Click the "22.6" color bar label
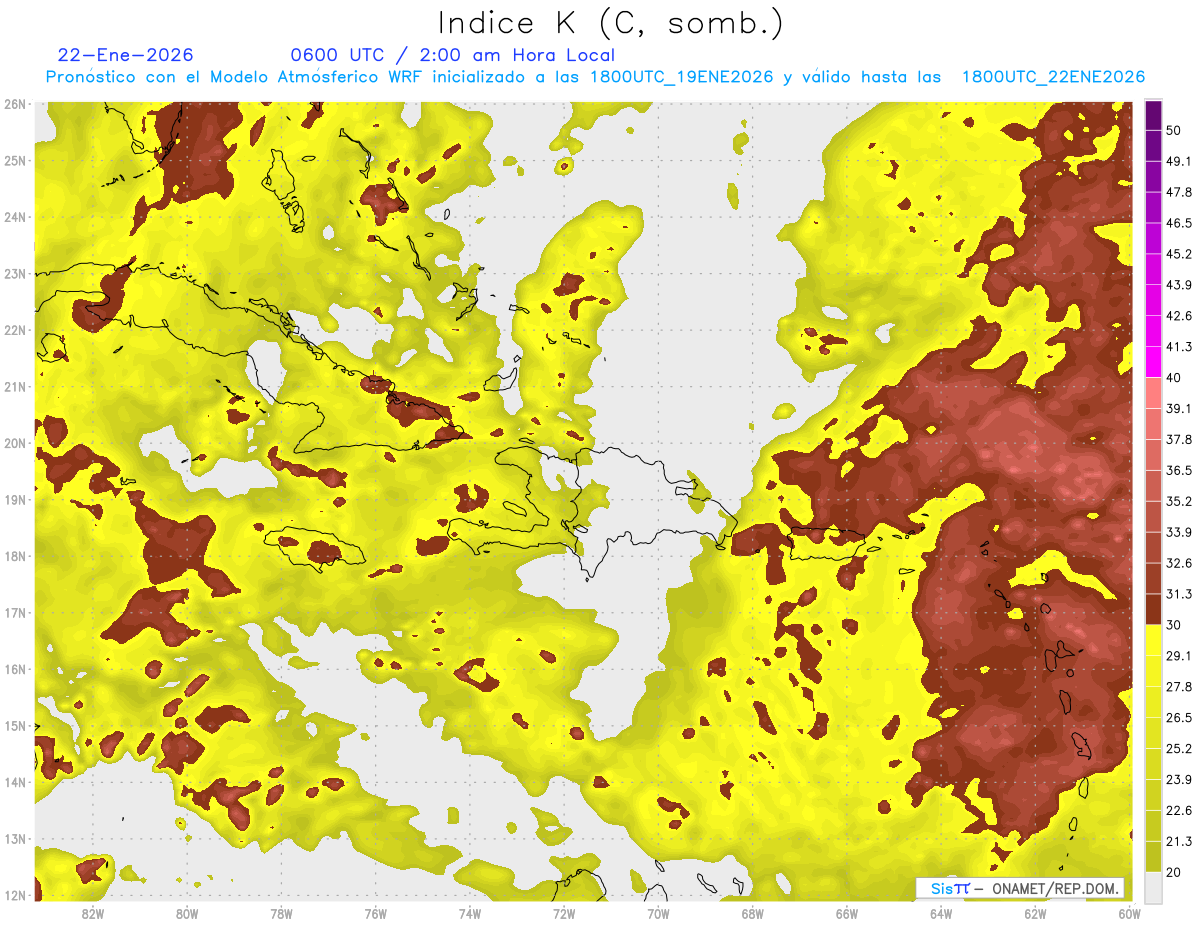Screen dimensions: 1200x927 point(1179,810)
